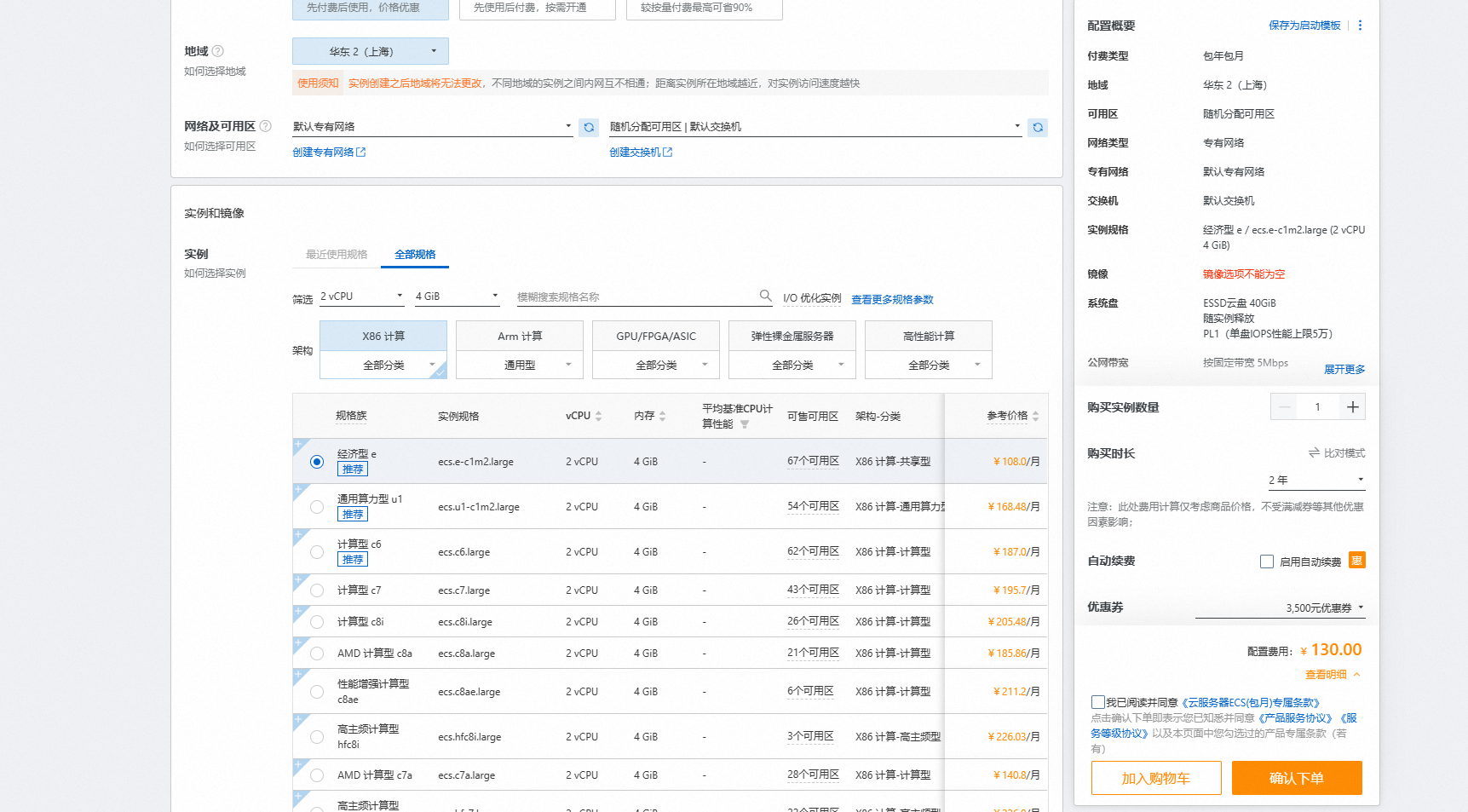Check the 我已阅读并同意 agreement checkbox
The image size is (1468, 812).
(1098, 702)
